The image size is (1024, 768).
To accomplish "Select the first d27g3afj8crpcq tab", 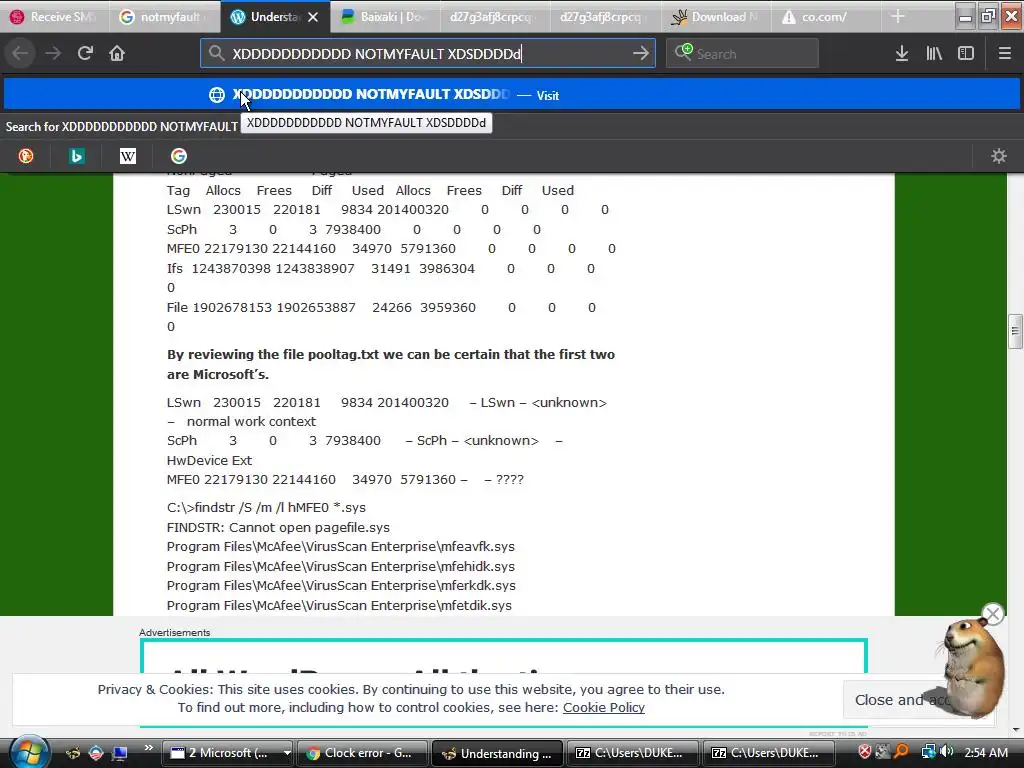I will [x=495, y=17].
